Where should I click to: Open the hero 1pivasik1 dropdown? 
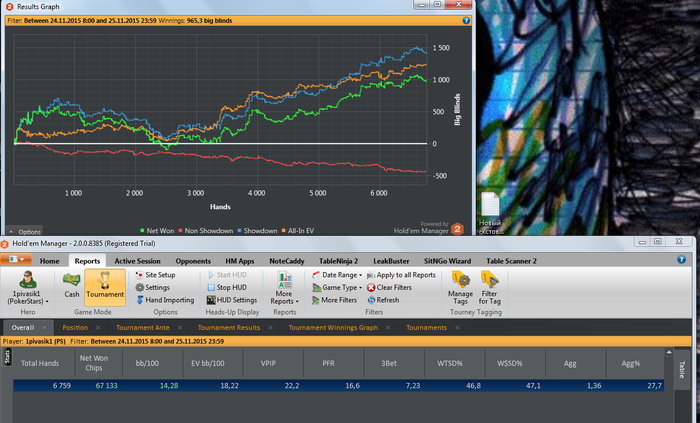(x=28, y=287)
